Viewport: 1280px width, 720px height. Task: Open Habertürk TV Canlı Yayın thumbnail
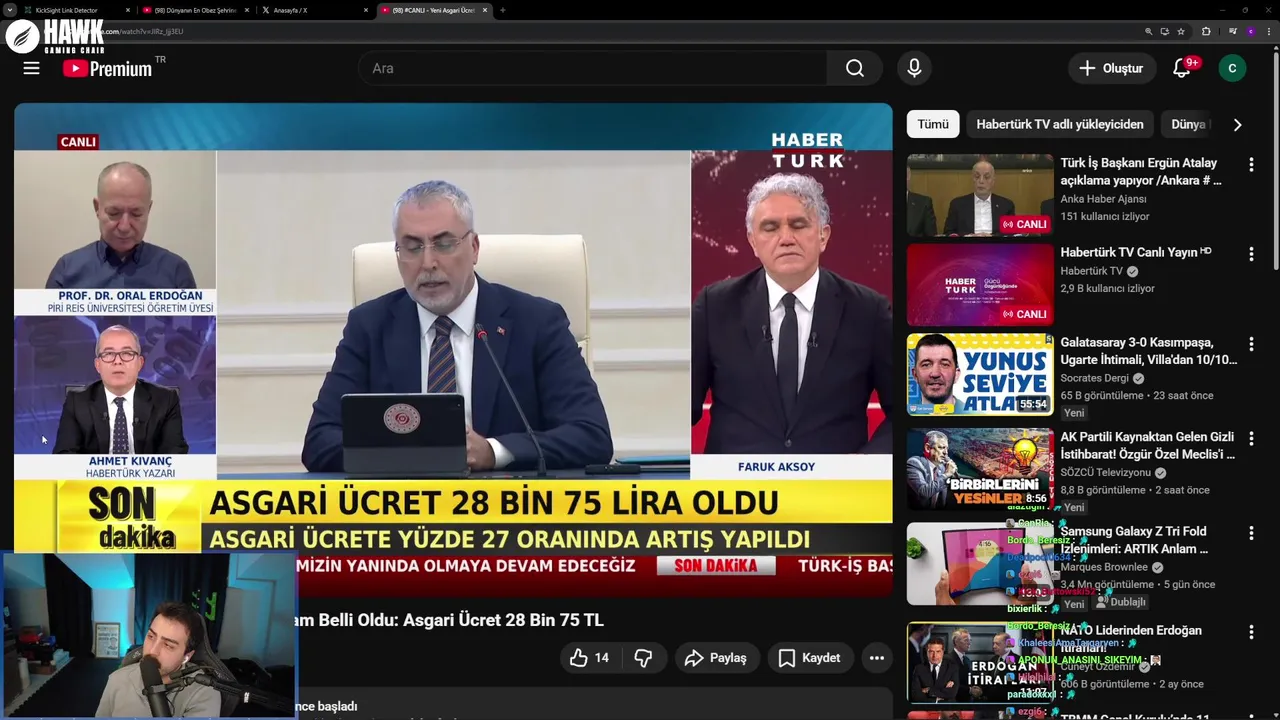[x=980, y=285]
